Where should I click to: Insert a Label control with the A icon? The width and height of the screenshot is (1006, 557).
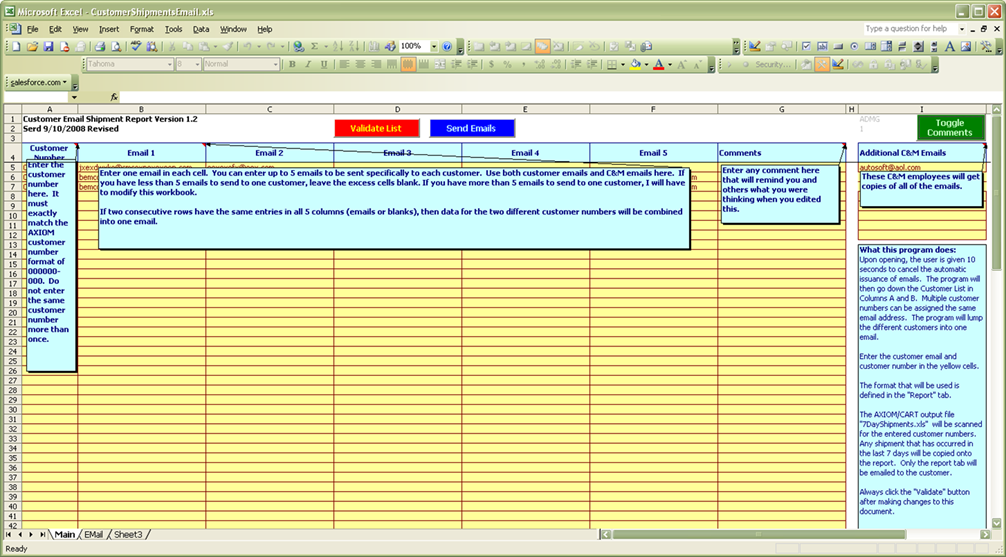(950, 46)
